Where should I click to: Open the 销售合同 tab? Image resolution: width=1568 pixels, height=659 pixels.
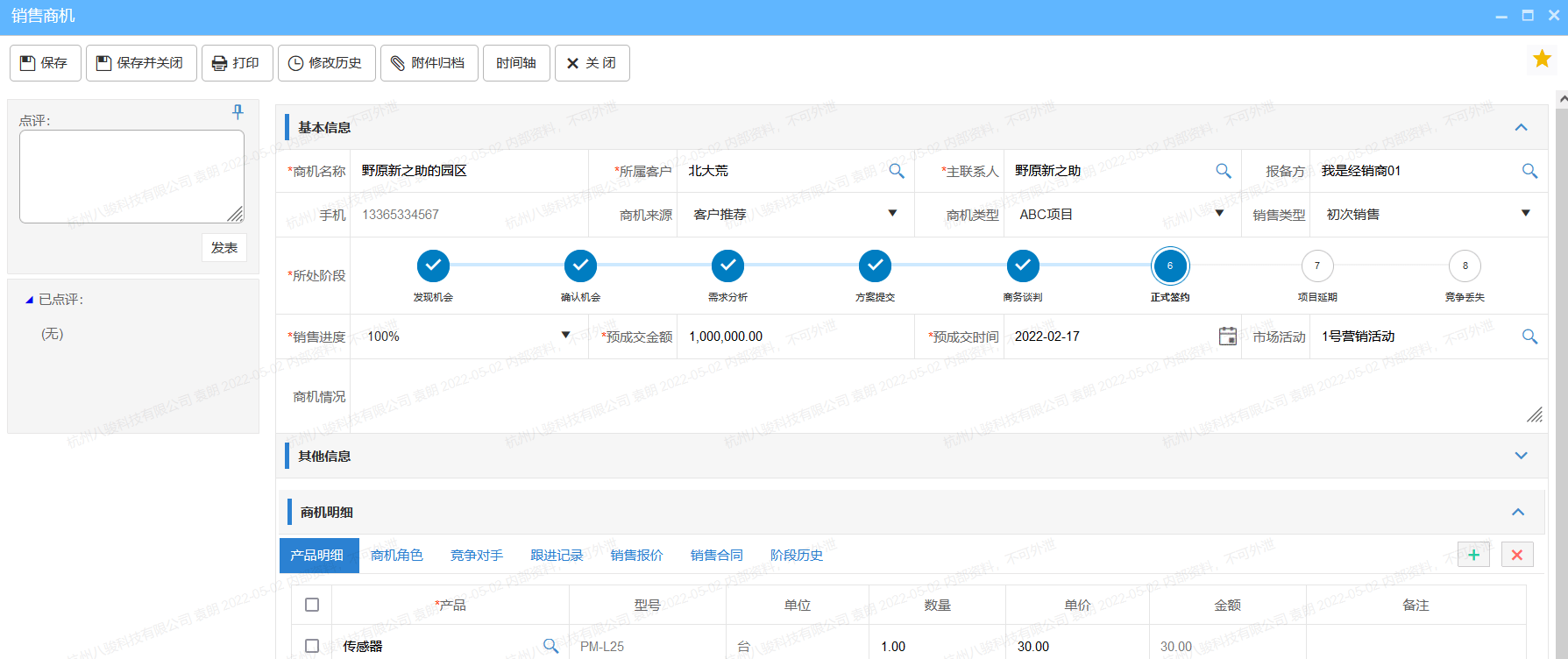(716, 556)
